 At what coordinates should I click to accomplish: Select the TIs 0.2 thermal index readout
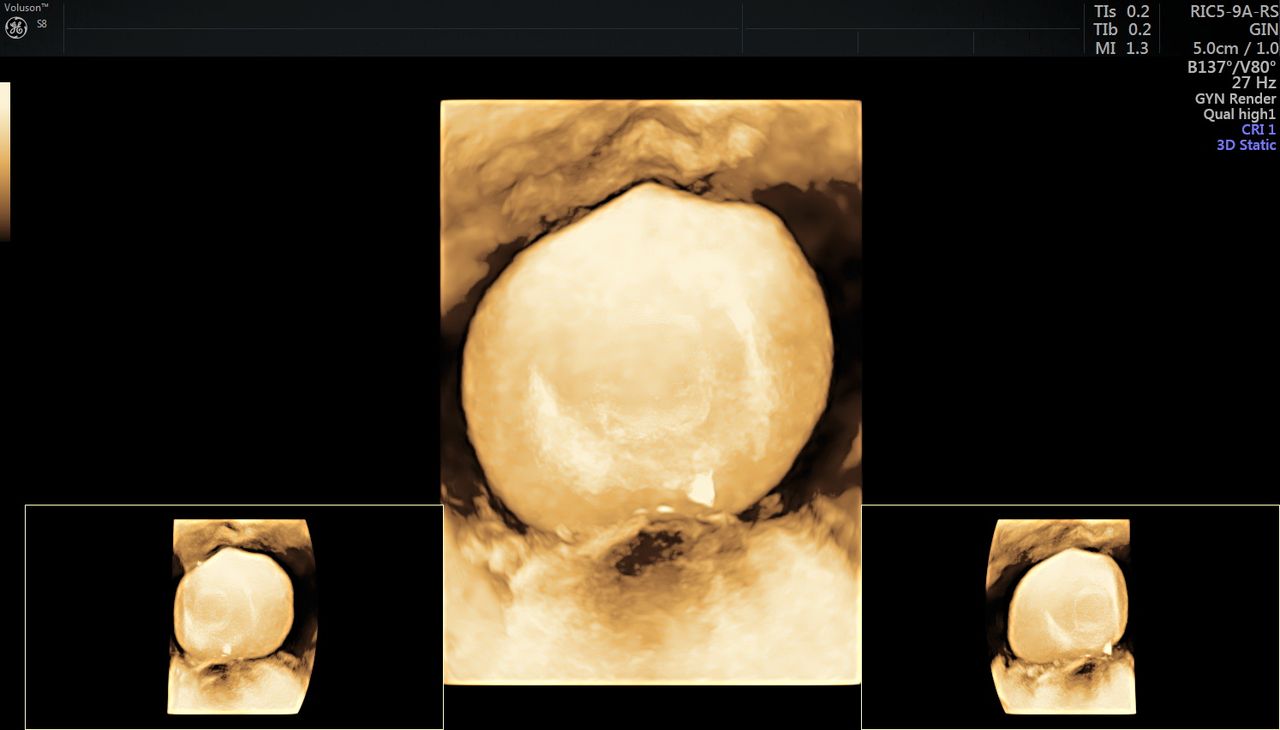[x=1121, y=12]
